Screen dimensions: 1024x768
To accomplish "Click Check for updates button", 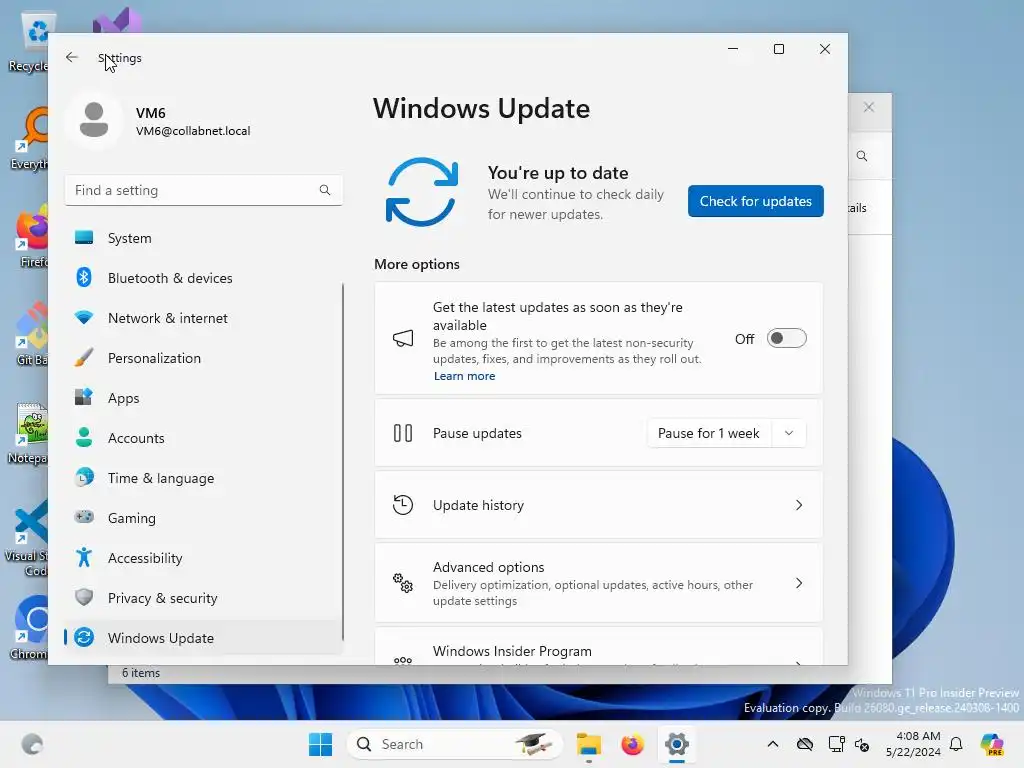I will click(756, 201).
